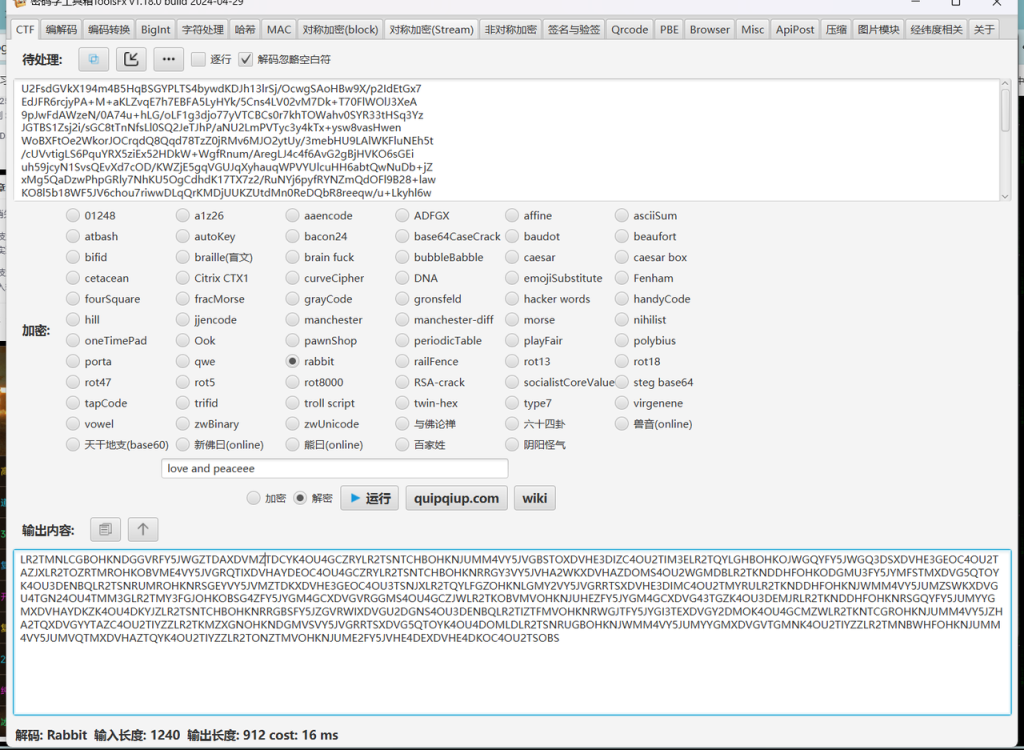1024x750 pixels.
Task: Select the 解密 decrypt radio button
Action: point(299,498)
